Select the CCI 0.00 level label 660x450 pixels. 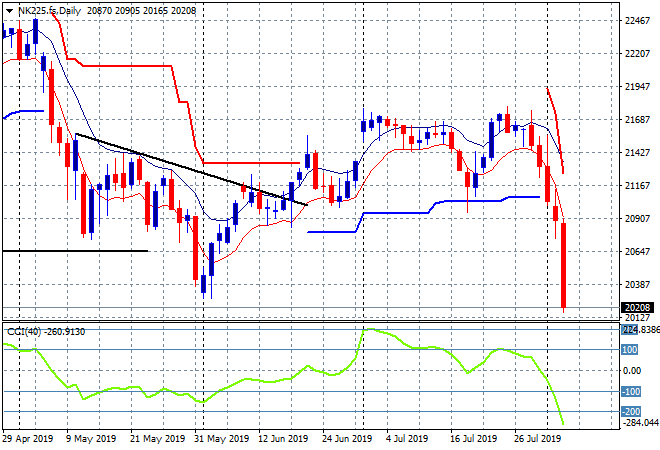pos(631,370)
